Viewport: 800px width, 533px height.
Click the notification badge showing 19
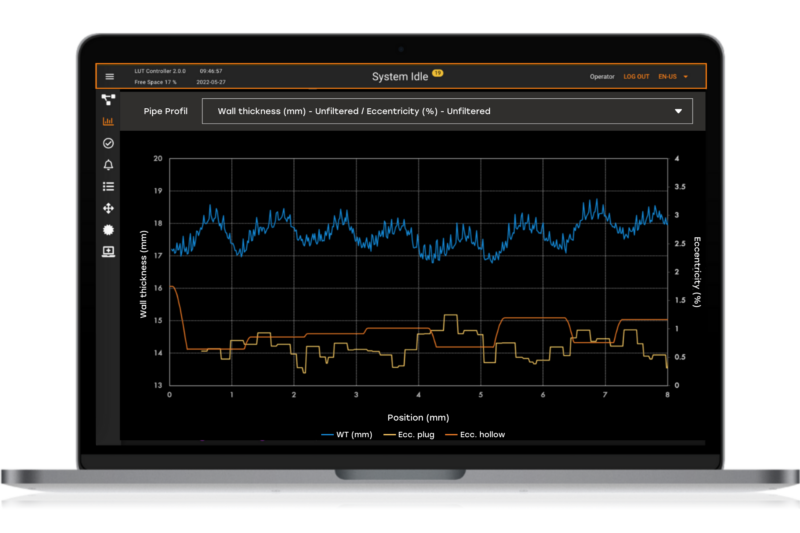click(438, 72)
